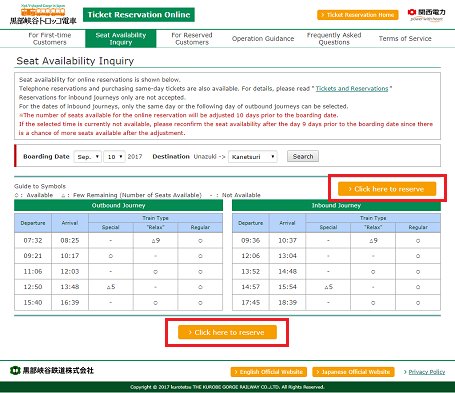Click the footer Kurobe Gorge Railway company logo

[52, 370]
